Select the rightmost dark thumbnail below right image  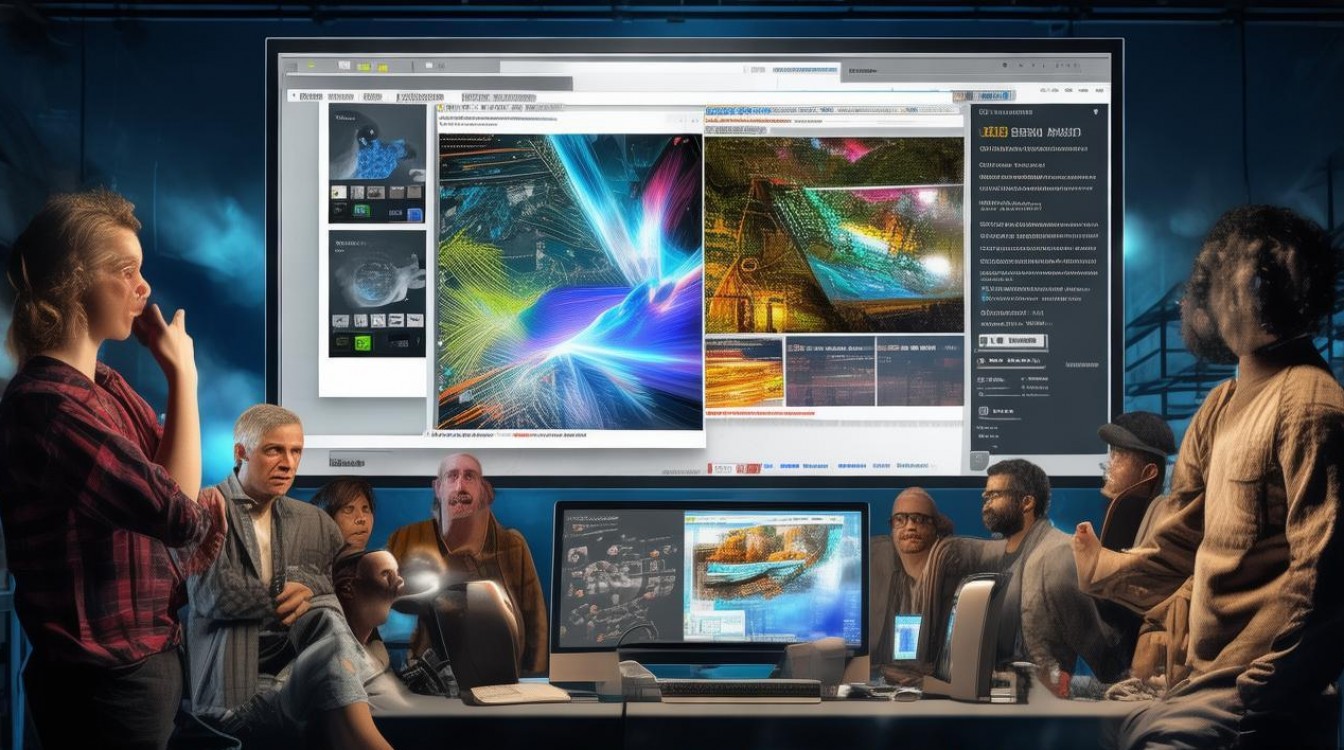(x=919, y=372)
